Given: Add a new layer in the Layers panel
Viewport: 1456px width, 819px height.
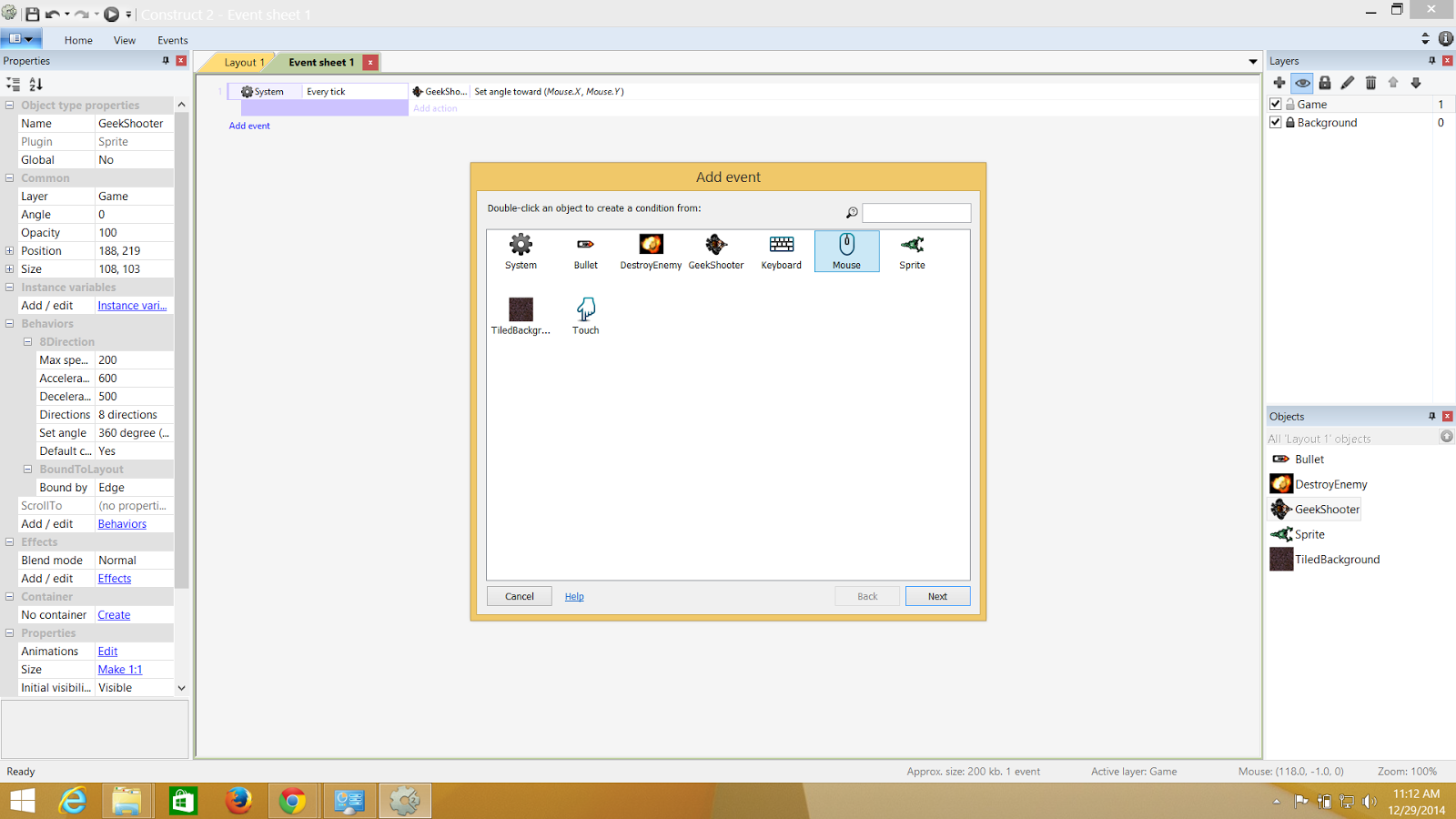Looking at the screenshot, I should [1279, 82].
